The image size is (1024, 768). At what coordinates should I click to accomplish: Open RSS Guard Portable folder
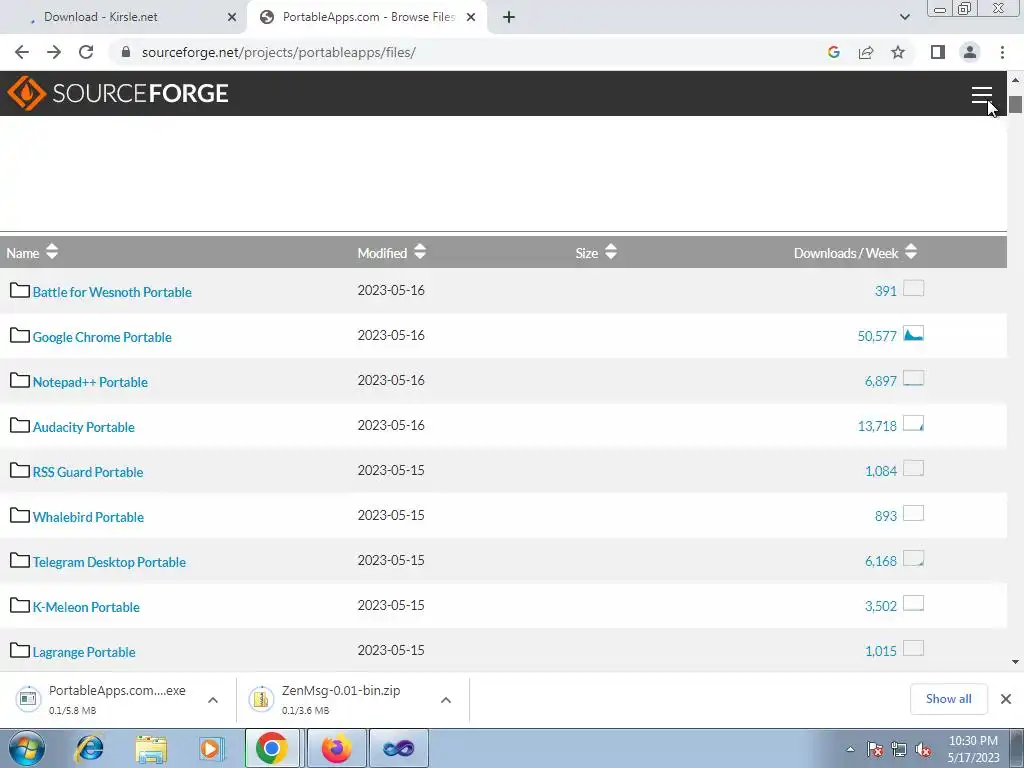click(x=88, y=472)
